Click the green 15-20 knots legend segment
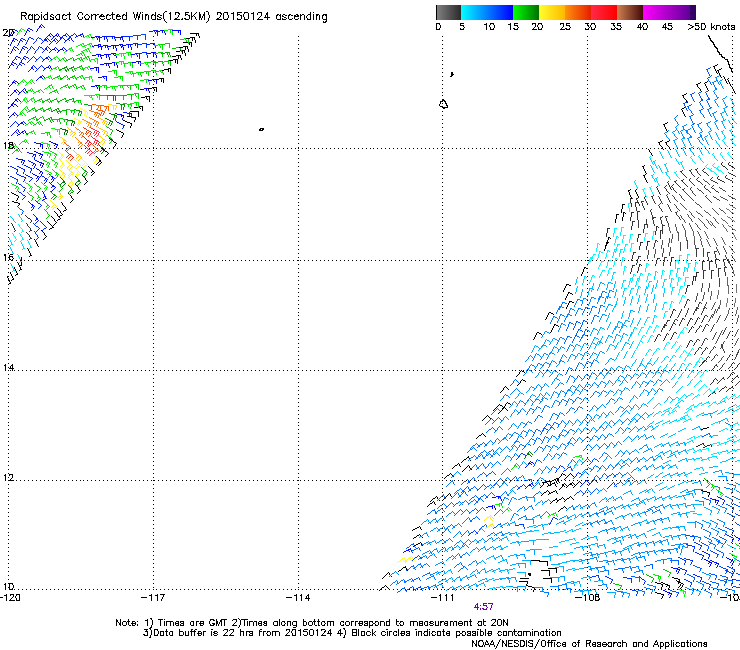Image resolution: width=740 pixels, height=650 pixels. (526, 12)
